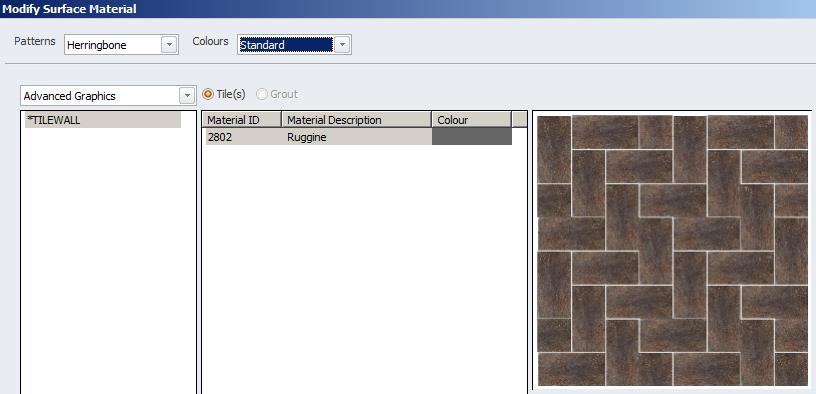The image size is (816, 394).
Task: Select the Tile(s) radio button
Action: pyautogui.click(x=208, y=94)
